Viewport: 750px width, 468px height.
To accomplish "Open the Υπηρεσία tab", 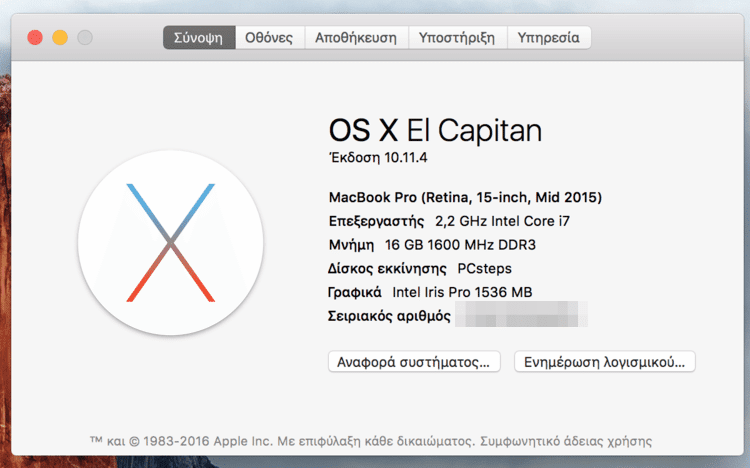I will point(549,38).
